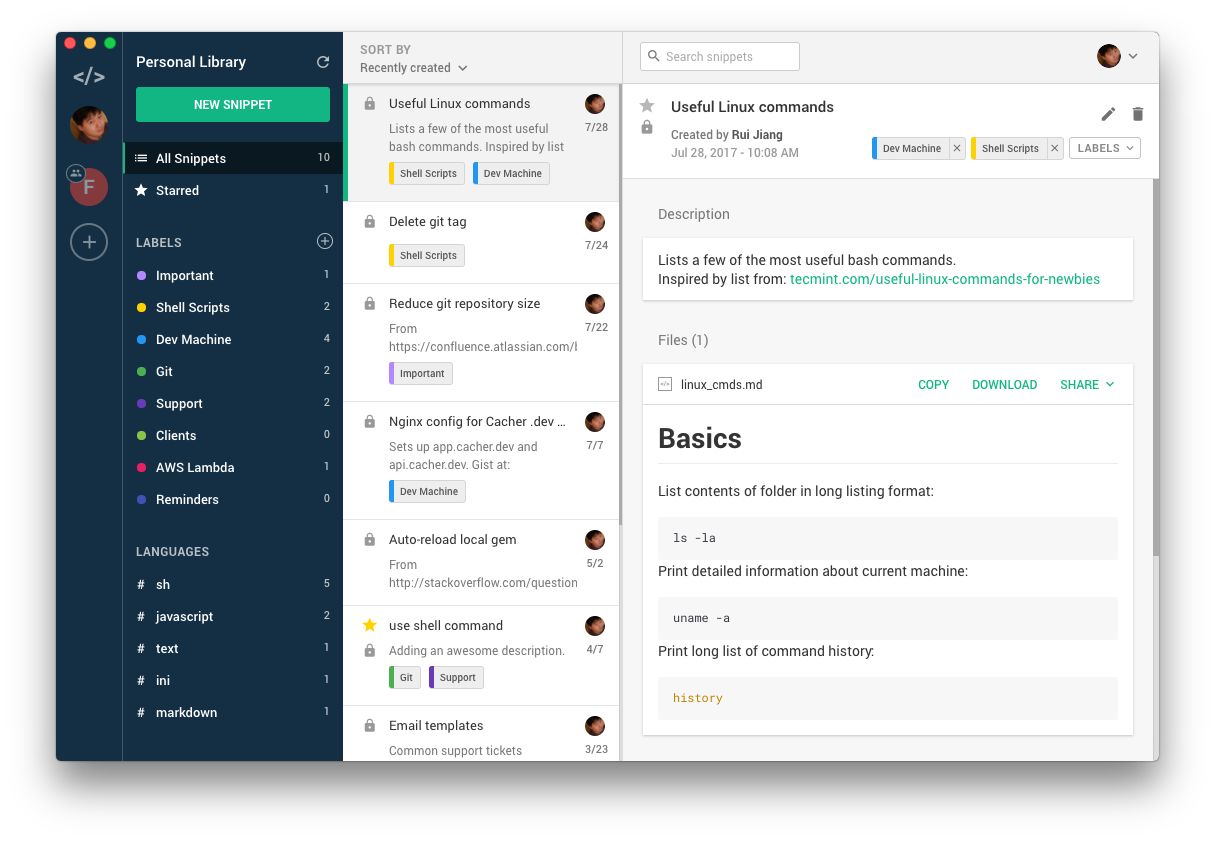Viewport: 1215px width, 841px height.
Task: Click the code snippet app logo icon
Action: tap(88, 75)
